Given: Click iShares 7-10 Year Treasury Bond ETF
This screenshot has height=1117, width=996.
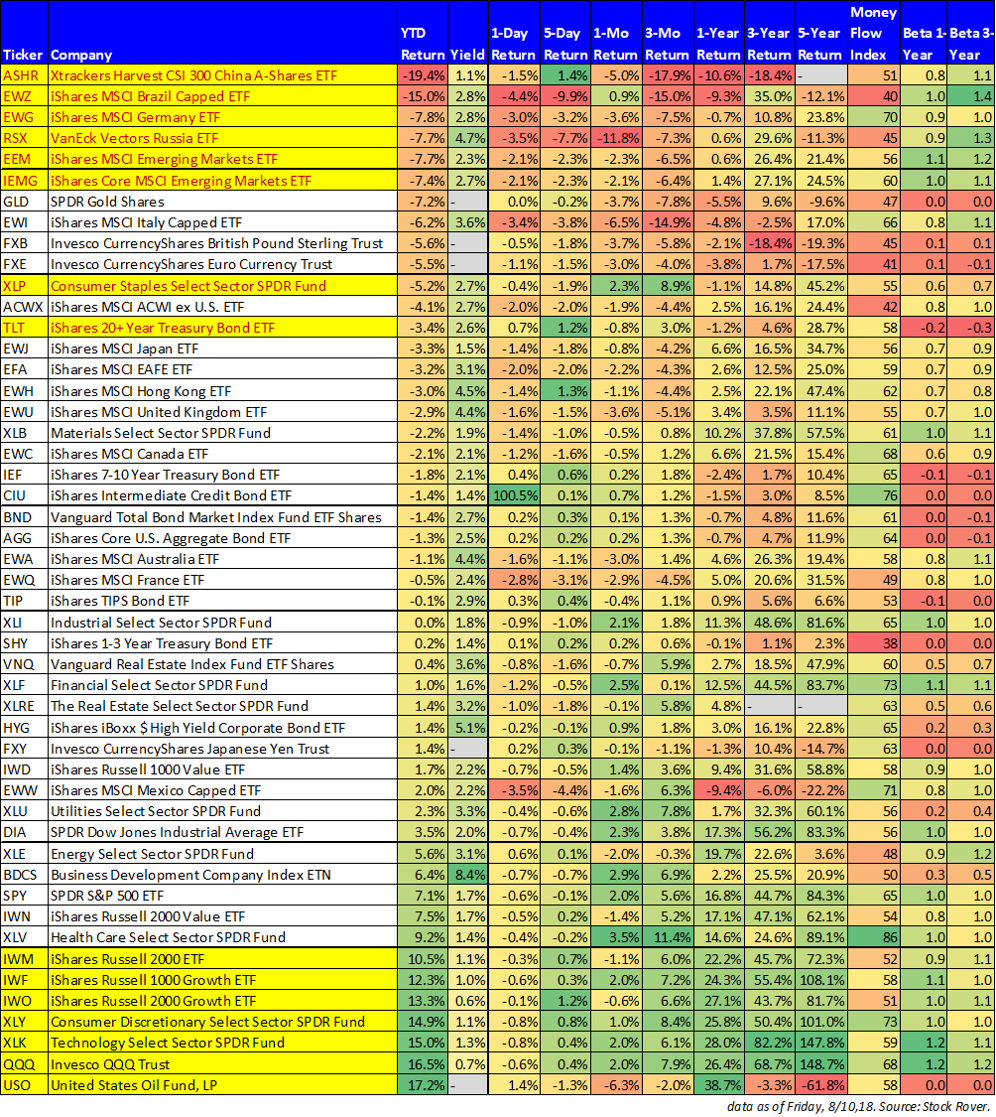Looking at the screenshot, I should (165, 475).
